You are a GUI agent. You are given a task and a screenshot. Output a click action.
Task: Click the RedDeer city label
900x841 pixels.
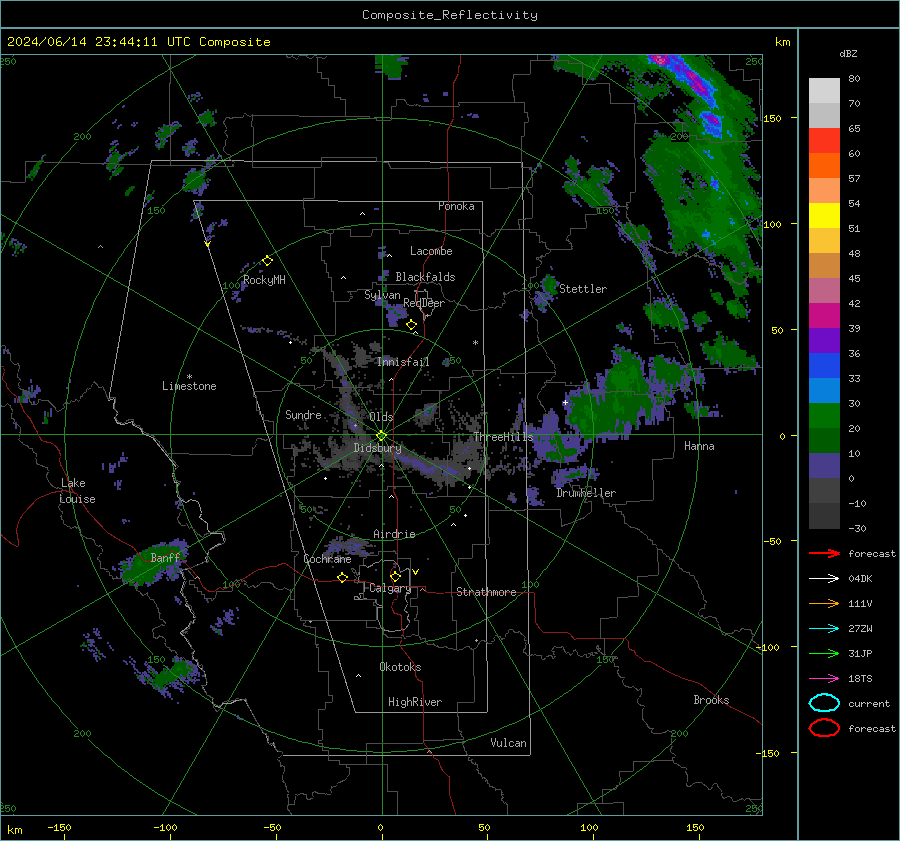(x=424, y=303)
